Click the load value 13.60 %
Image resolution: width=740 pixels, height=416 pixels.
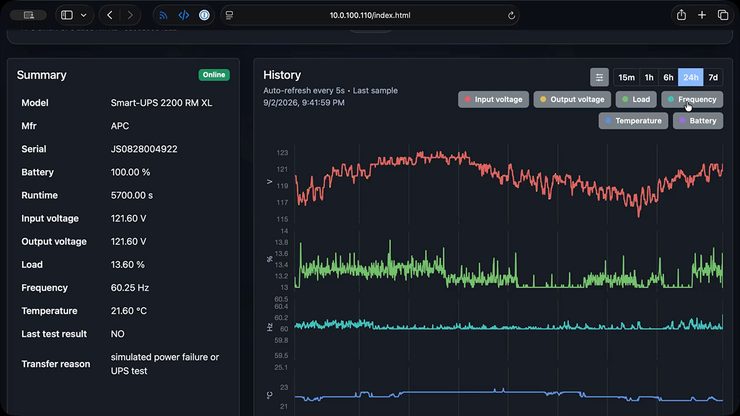pyautogui.click(x=127, y=265)
